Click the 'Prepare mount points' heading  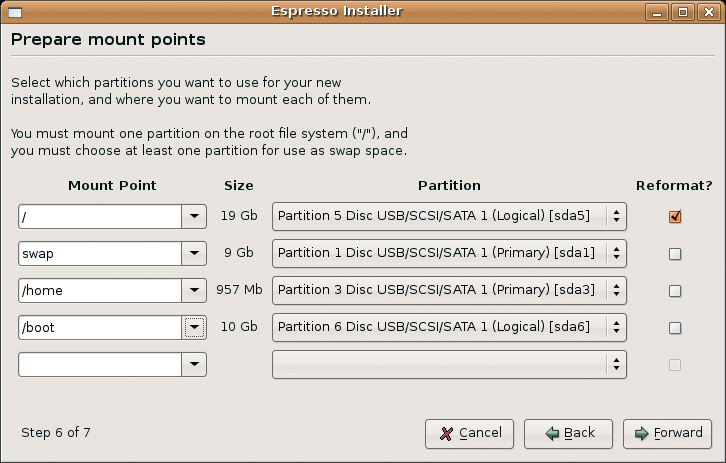coord(108,39)
